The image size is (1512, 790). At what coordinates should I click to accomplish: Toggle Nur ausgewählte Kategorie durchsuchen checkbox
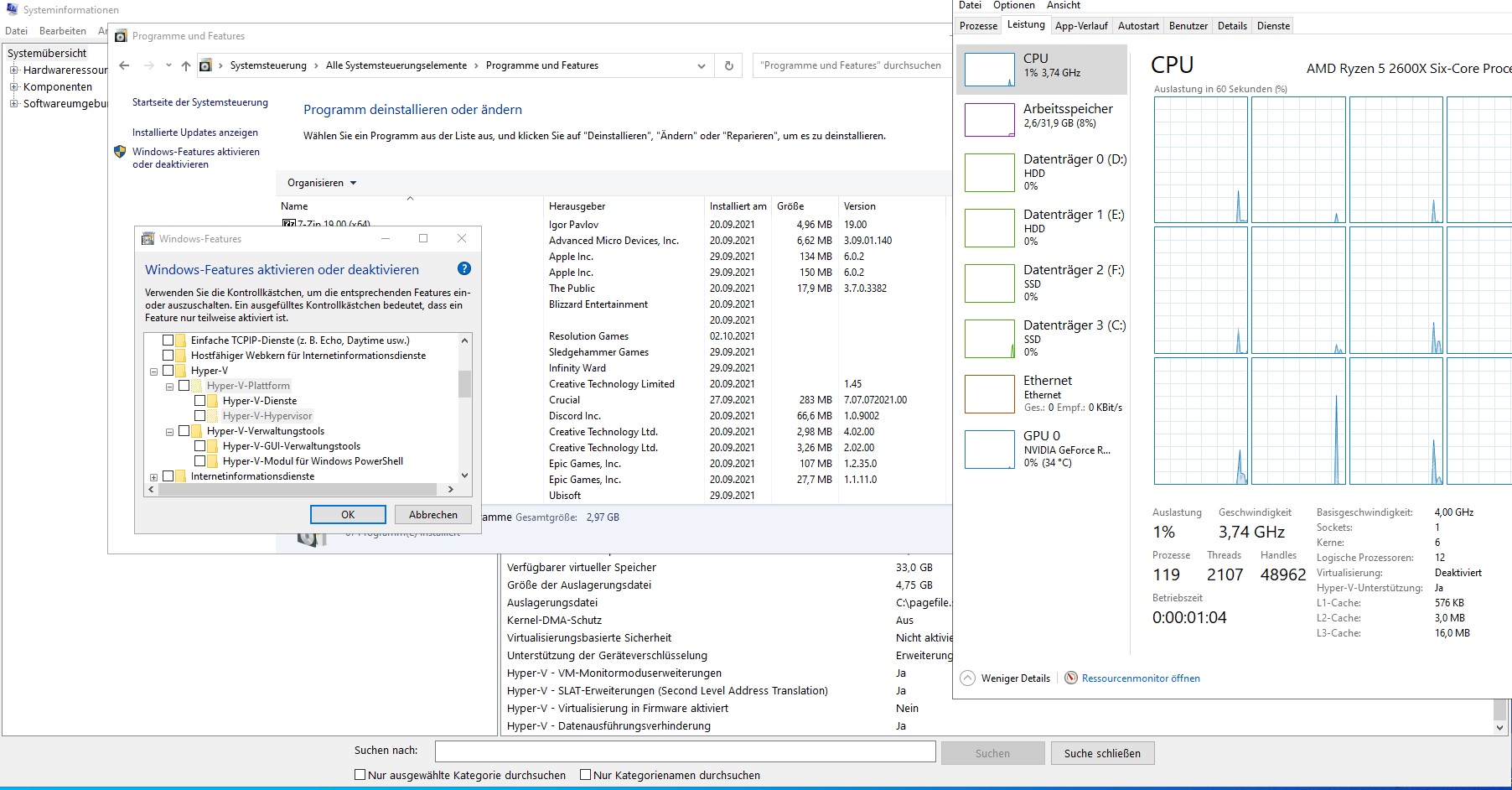coord(360,775)
